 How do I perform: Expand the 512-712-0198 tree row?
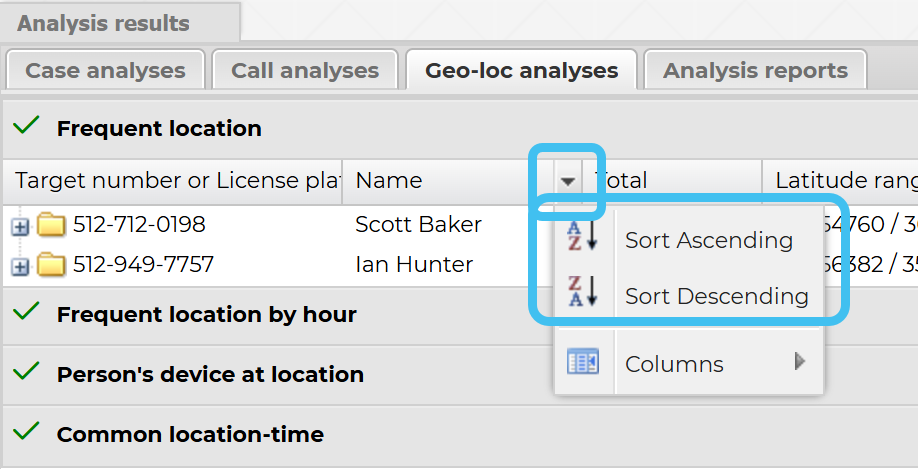(x=21, y=226)
